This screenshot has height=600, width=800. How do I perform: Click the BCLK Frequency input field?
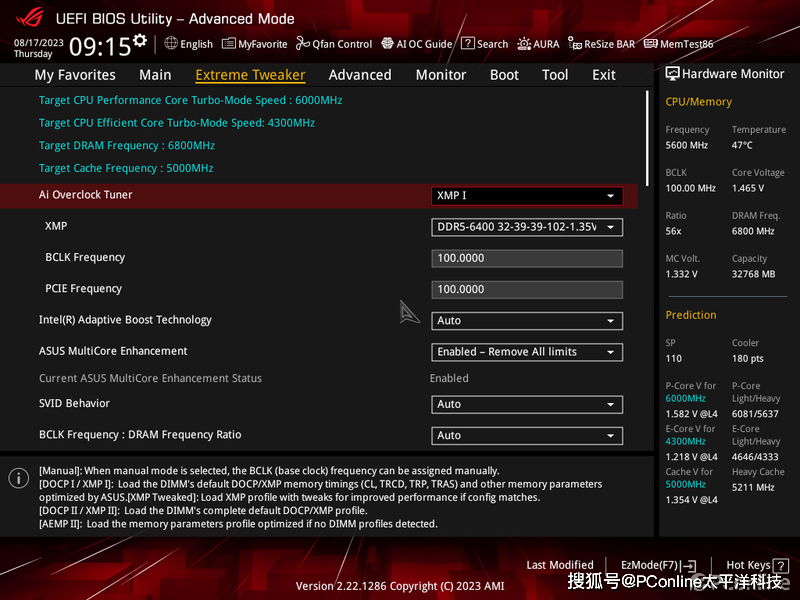click(x=527, y=258)
